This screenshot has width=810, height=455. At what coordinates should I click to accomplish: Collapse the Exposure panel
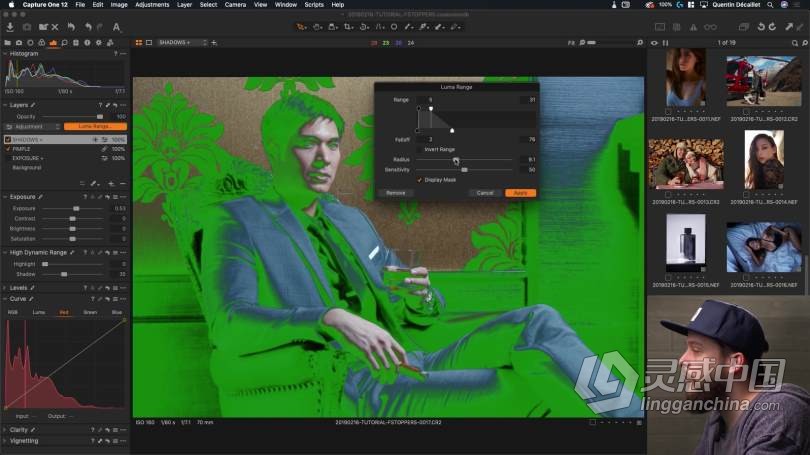click(x=5, y=197)
